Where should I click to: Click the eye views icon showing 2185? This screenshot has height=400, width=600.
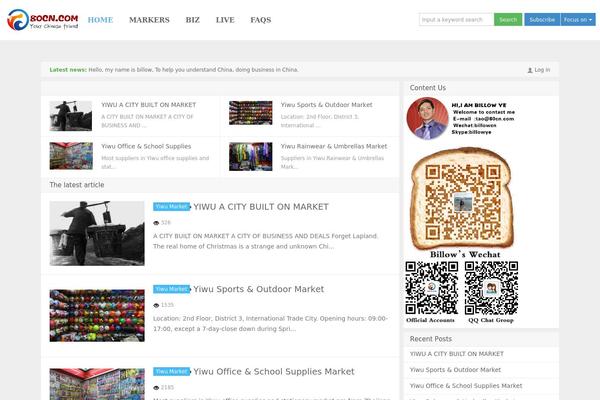click(x=156, y=388)
